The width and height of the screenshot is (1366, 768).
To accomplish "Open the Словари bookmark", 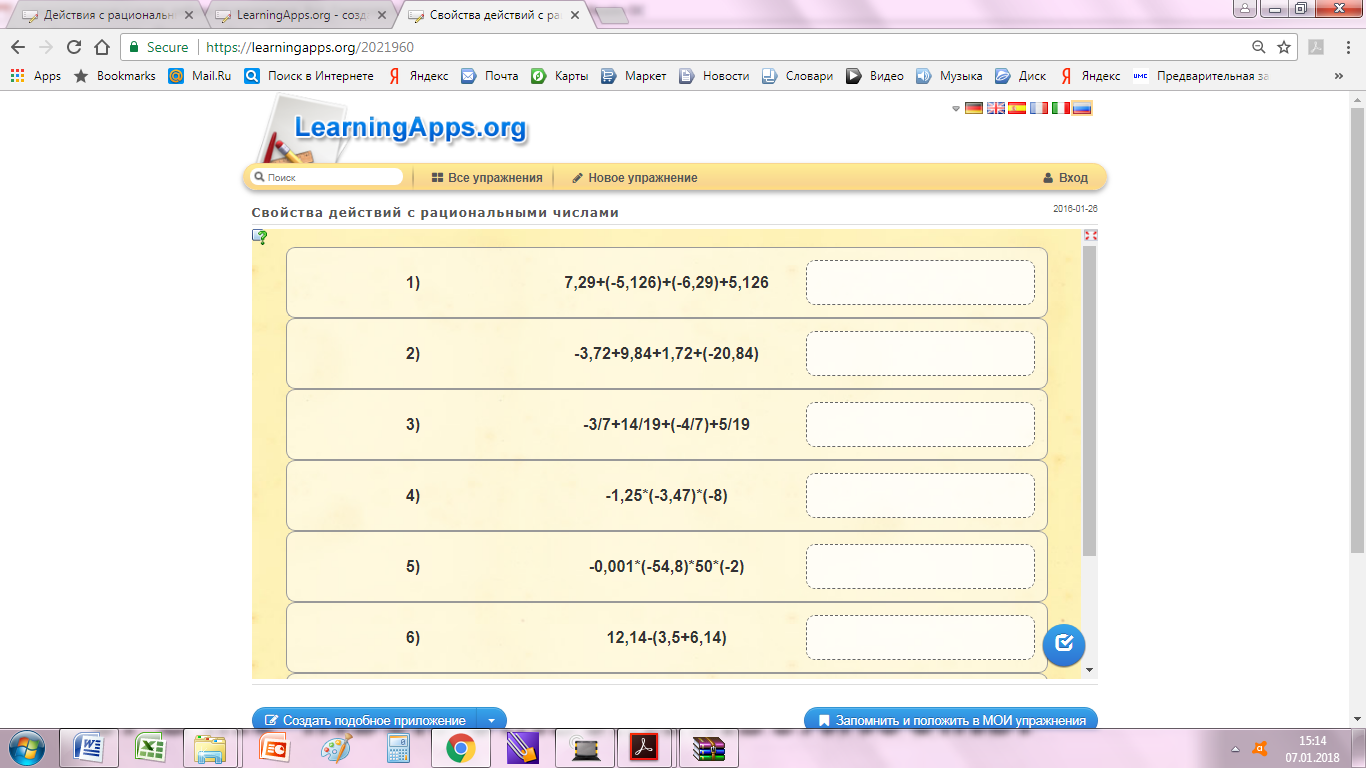I will [x=797, y=76].
